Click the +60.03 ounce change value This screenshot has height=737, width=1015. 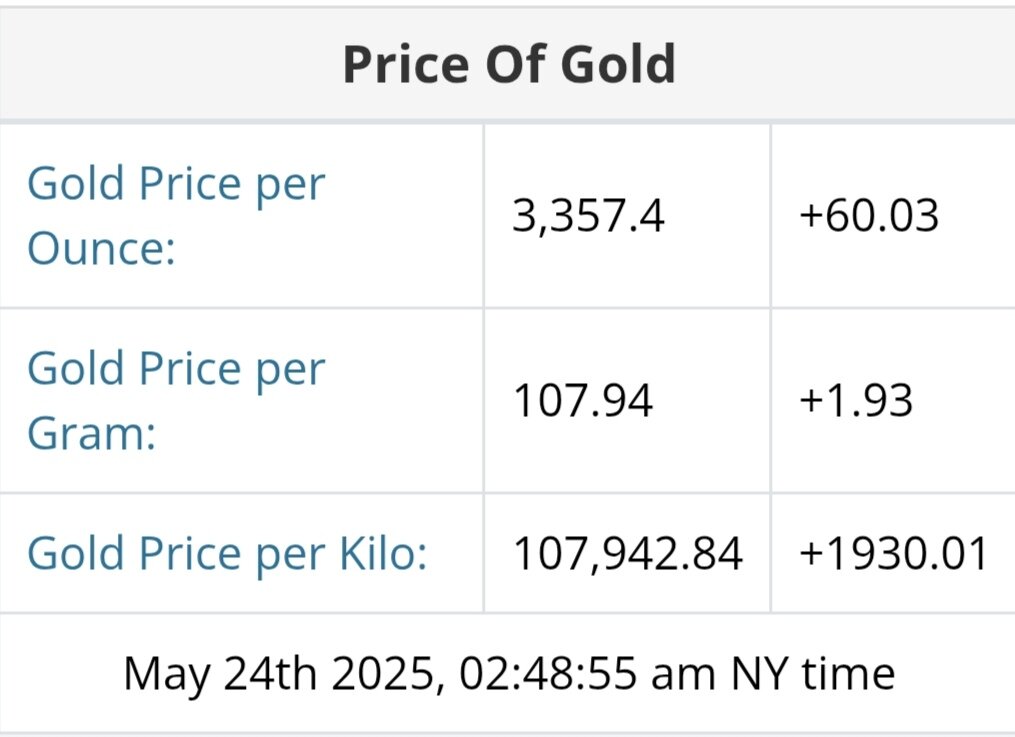click(x=869, y=215)
